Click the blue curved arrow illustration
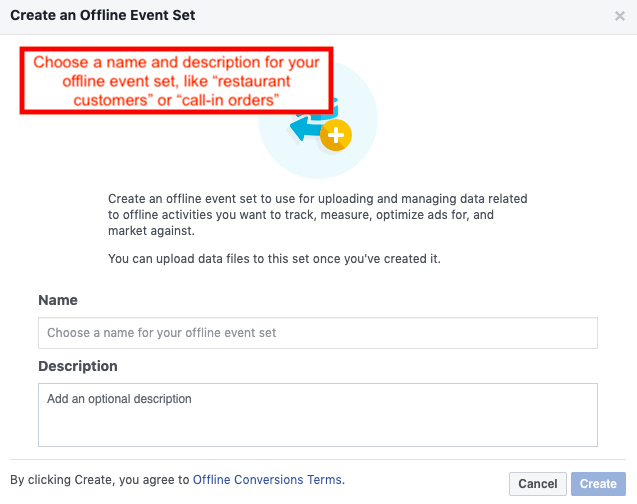 coord(305,127)
